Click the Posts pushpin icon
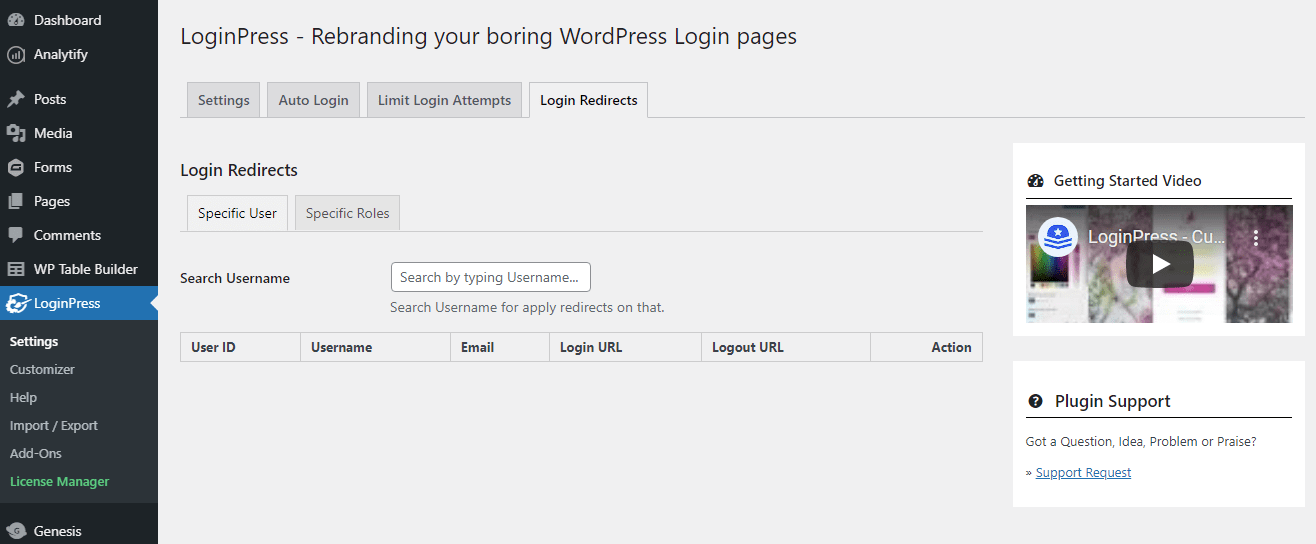Screen dimensions: 1316x544 (16, 99)
